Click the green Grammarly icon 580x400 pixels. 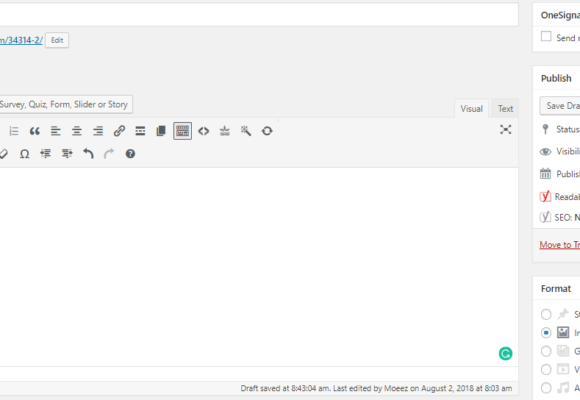click(505, 354)
